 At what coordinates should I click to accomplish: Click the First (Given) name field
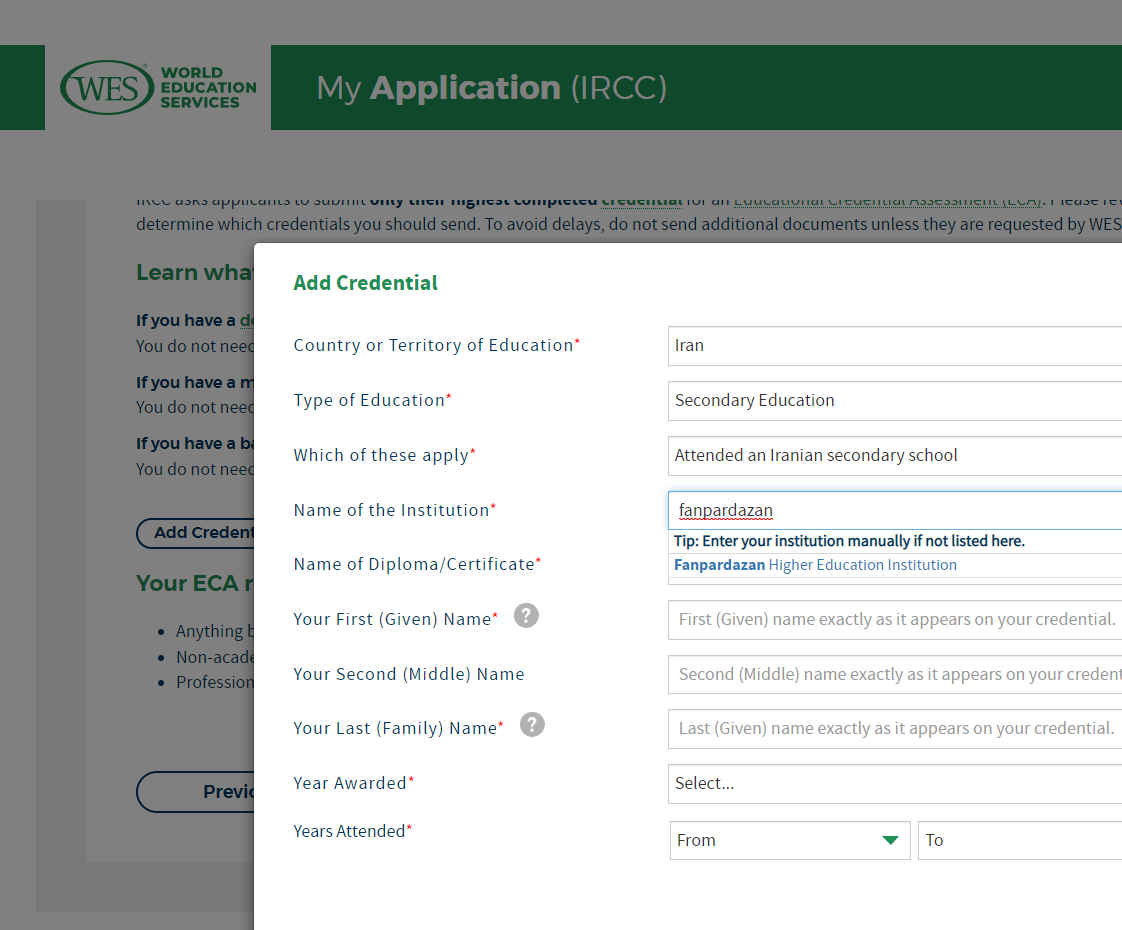[x=894, y=620]
